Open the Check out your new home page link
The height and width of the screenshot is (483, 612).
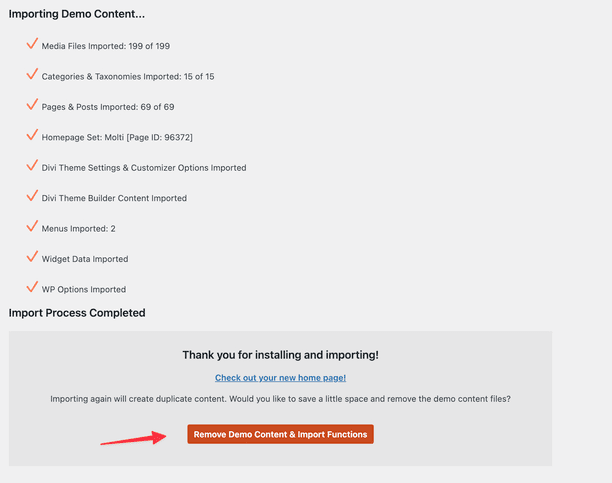point(280,378)
